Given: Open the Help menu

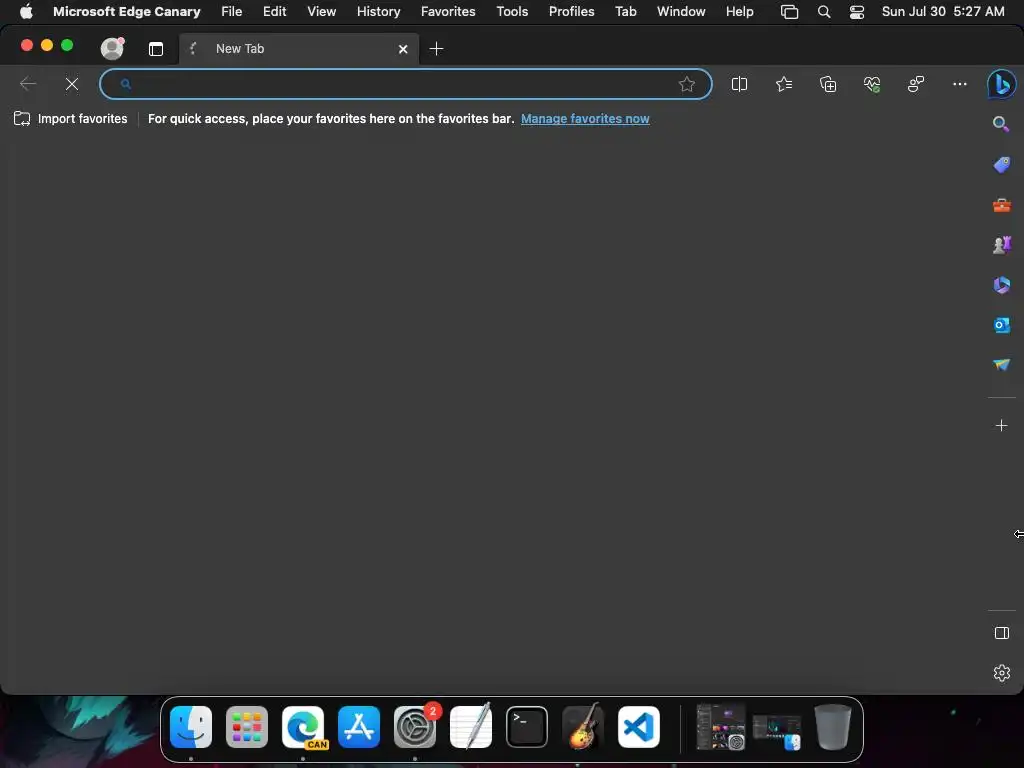Looking at the screenshot, I should 739,11.
